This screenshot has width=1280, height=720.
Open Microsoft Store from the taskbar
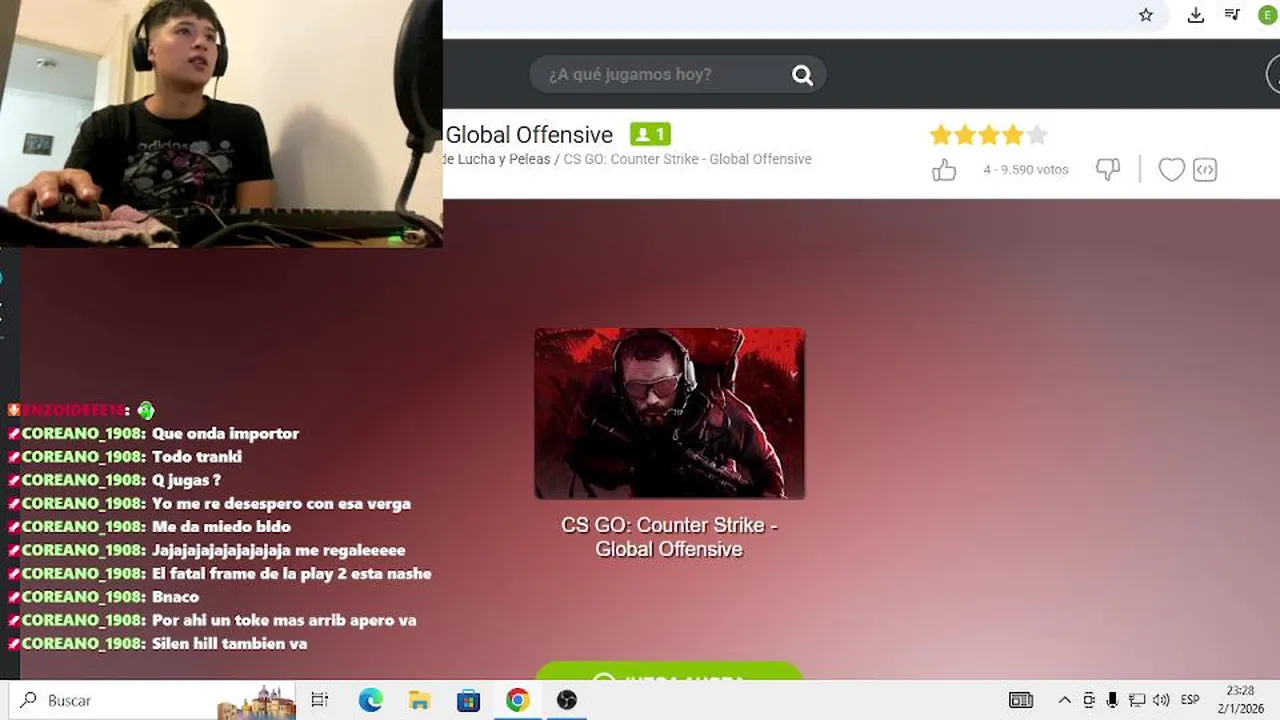pyautogui.click(x=468, y=700)
